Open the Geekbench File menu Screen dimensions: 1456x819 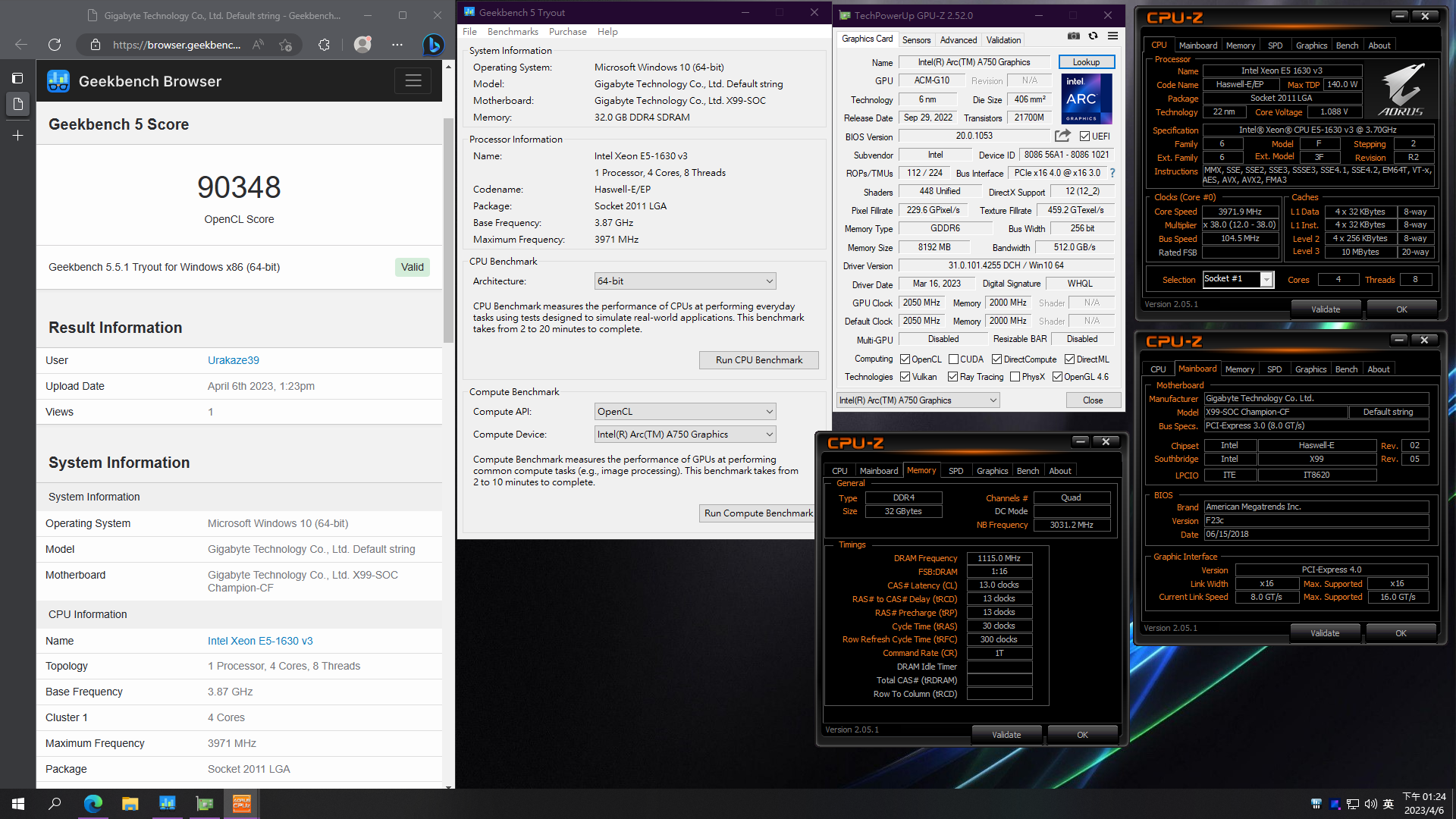[x=469, y=32]
